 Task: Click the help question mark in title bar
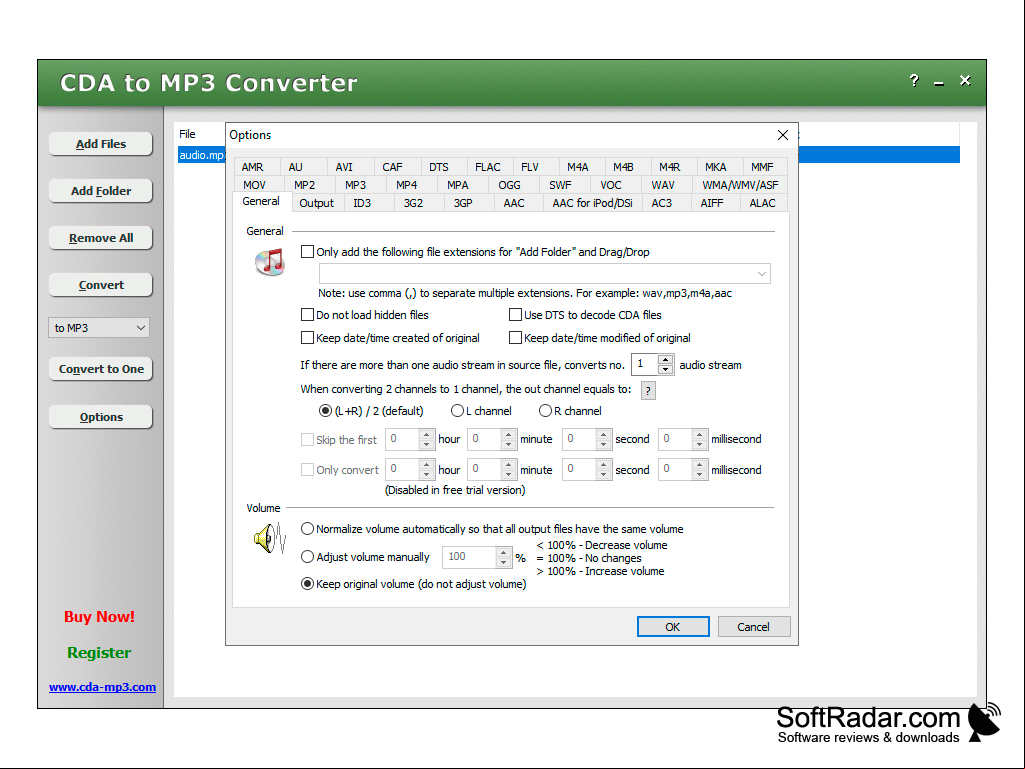pos(914,80)
